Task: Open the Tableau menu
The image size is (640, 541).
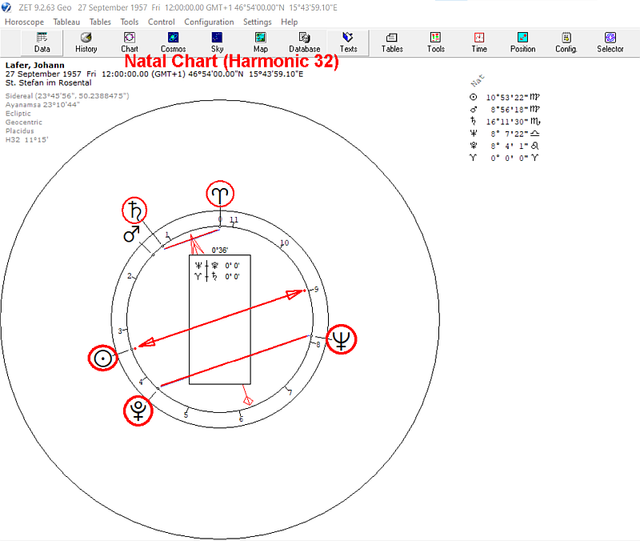Action: [67, 22]
